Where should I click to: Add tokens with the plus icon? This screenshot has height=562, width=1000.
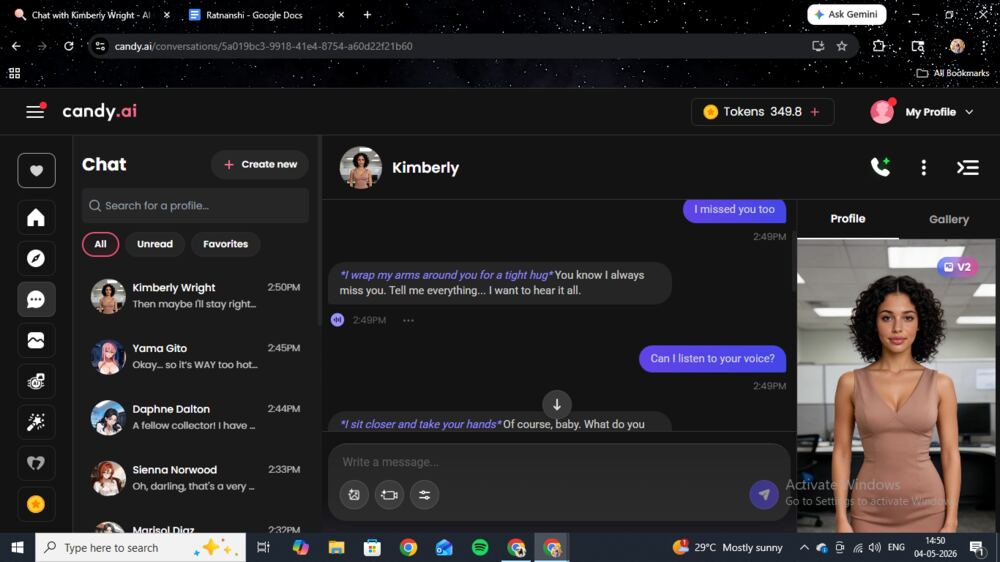[x=815, y=112]
